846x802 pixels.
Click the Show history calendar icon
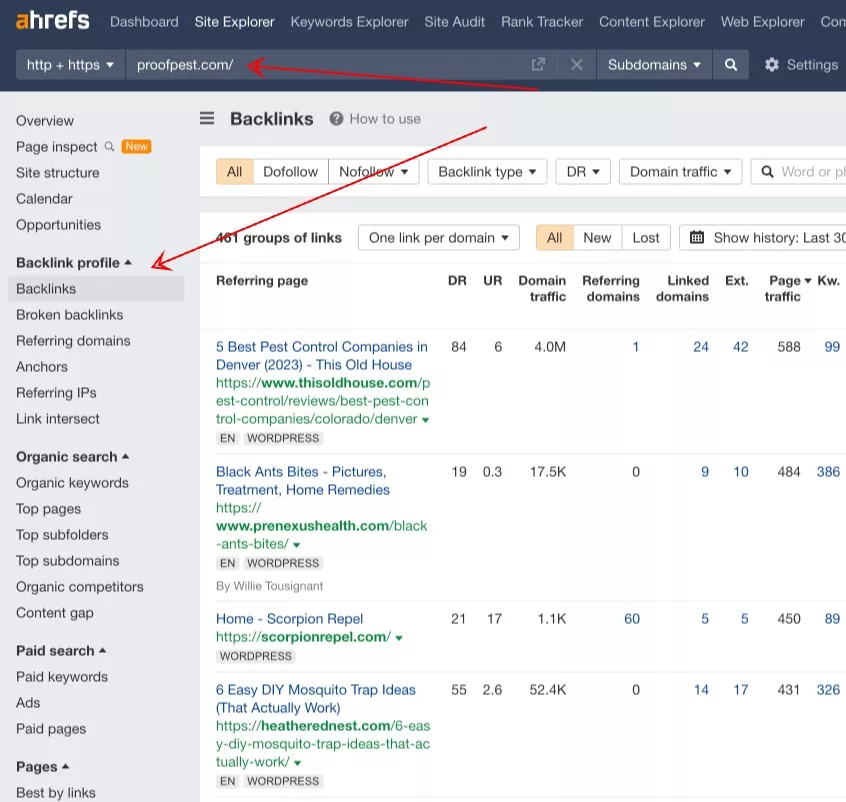[697, 237]
